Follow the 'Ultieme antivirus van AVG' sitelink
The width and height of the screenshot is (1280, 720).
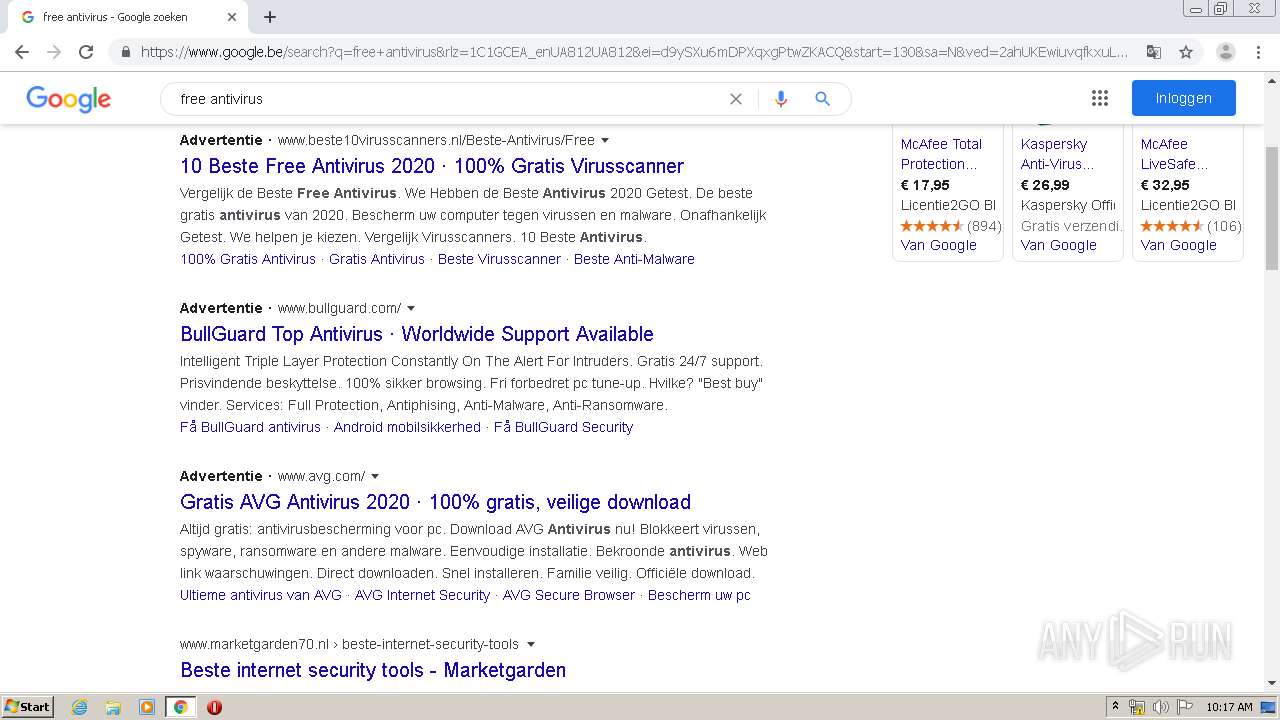tap(261, 595)
